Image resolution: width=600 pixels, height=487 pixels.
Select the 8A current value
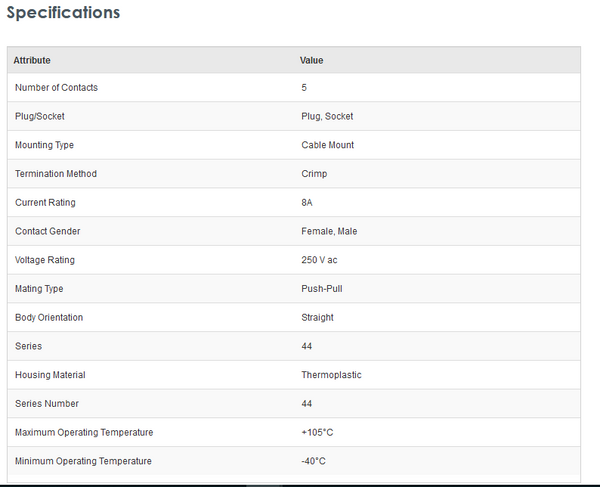pyautogui.click(x=308, y=203)
